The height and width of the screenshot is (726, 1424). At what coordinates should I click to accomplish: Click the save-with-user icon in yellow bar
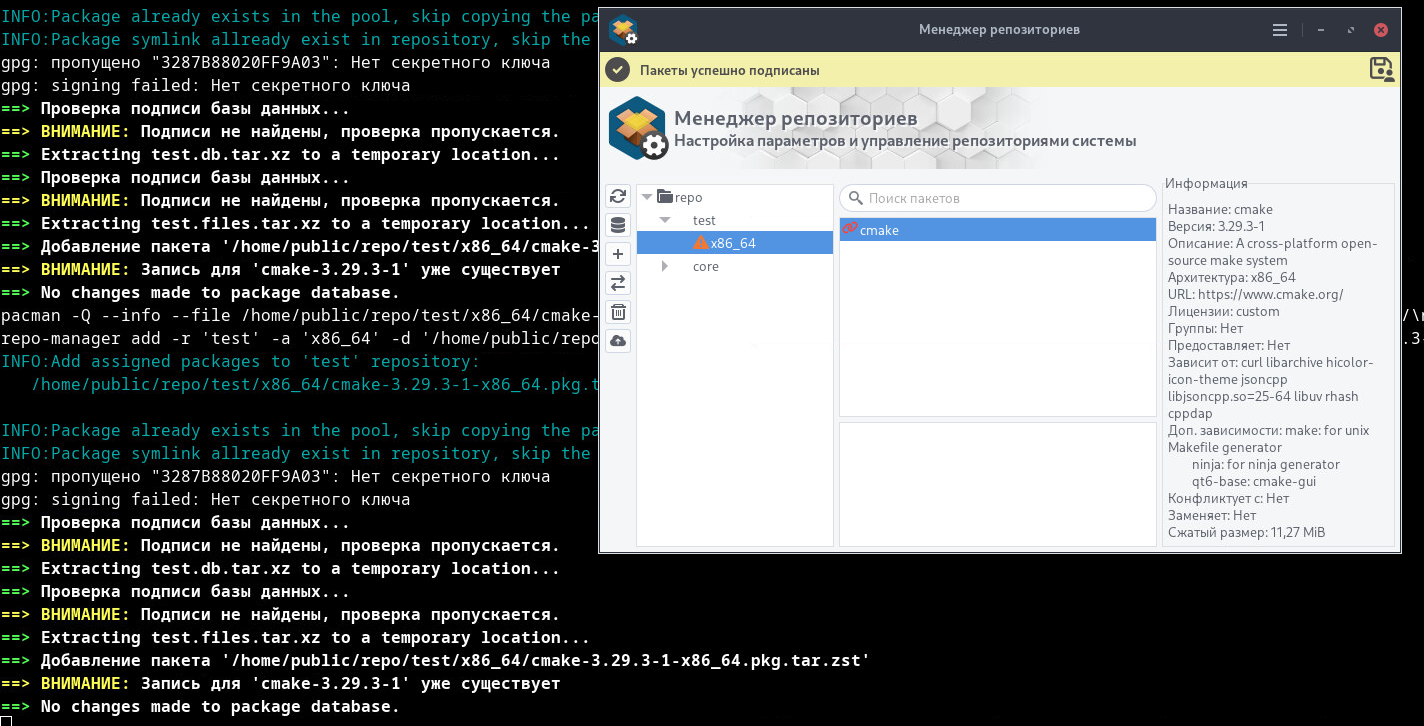[1381, 69]
